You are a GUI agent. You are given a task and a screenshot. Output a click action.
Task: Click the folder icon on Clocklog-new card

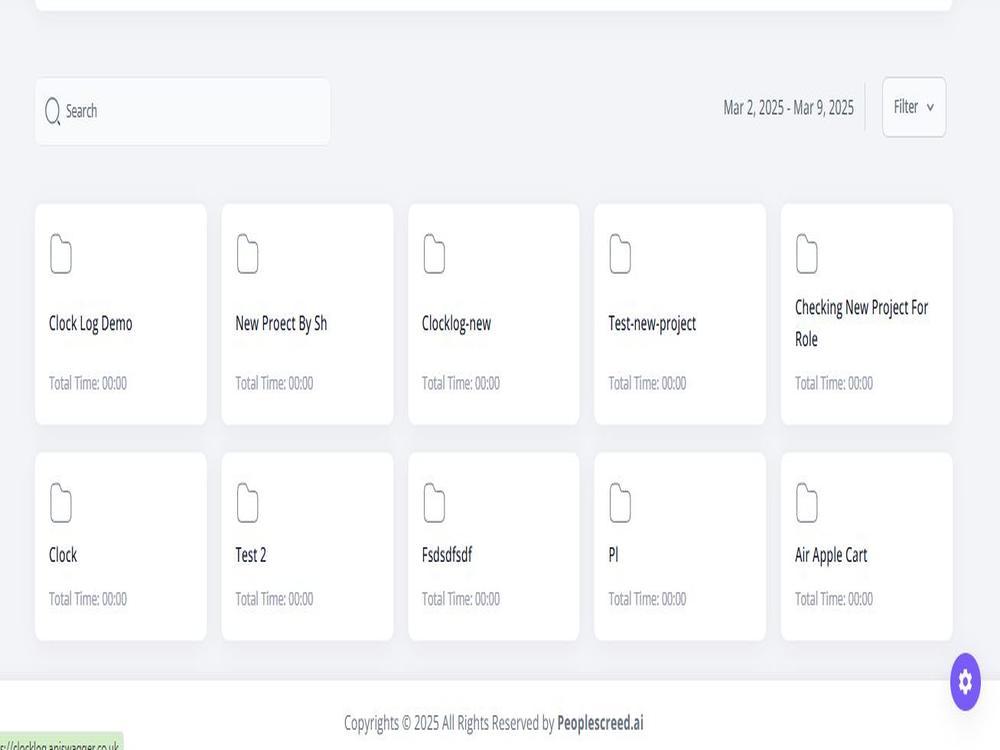pos(434,254)
